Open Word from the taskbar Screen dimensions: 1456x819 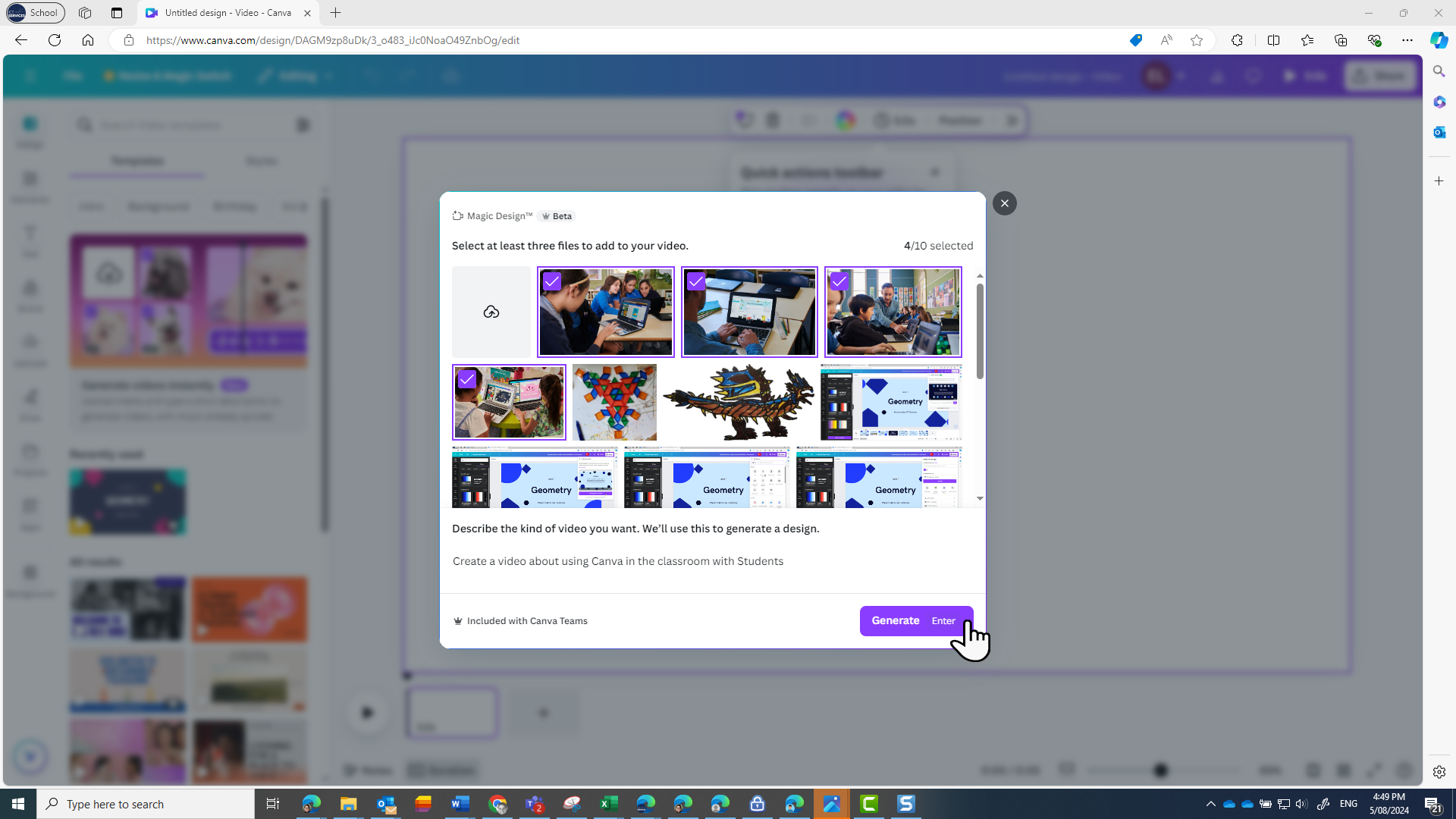point(460,804)
